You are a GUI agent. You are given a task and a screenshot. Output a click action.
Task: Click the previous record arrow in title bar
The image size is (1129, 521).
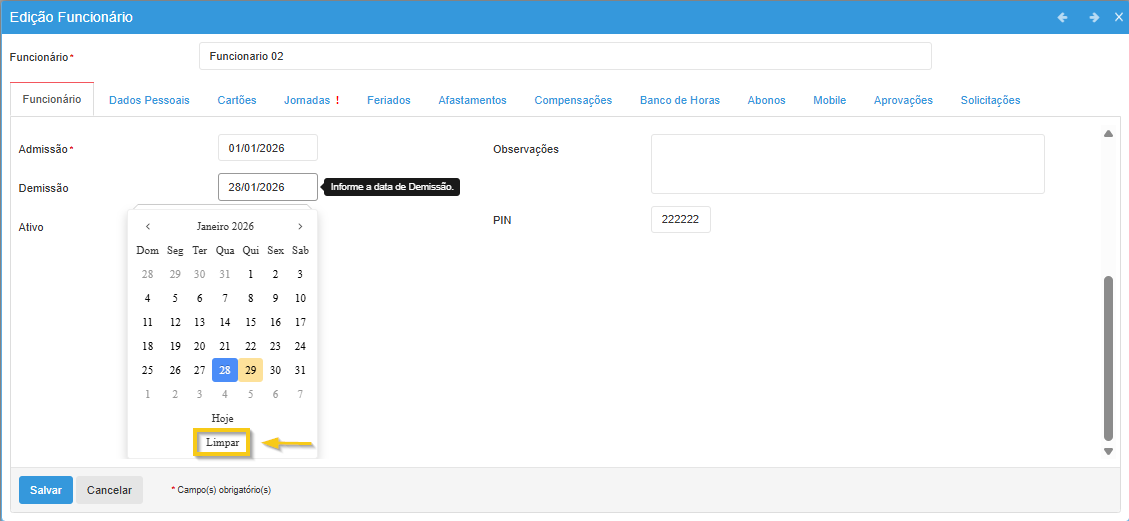1062,17
